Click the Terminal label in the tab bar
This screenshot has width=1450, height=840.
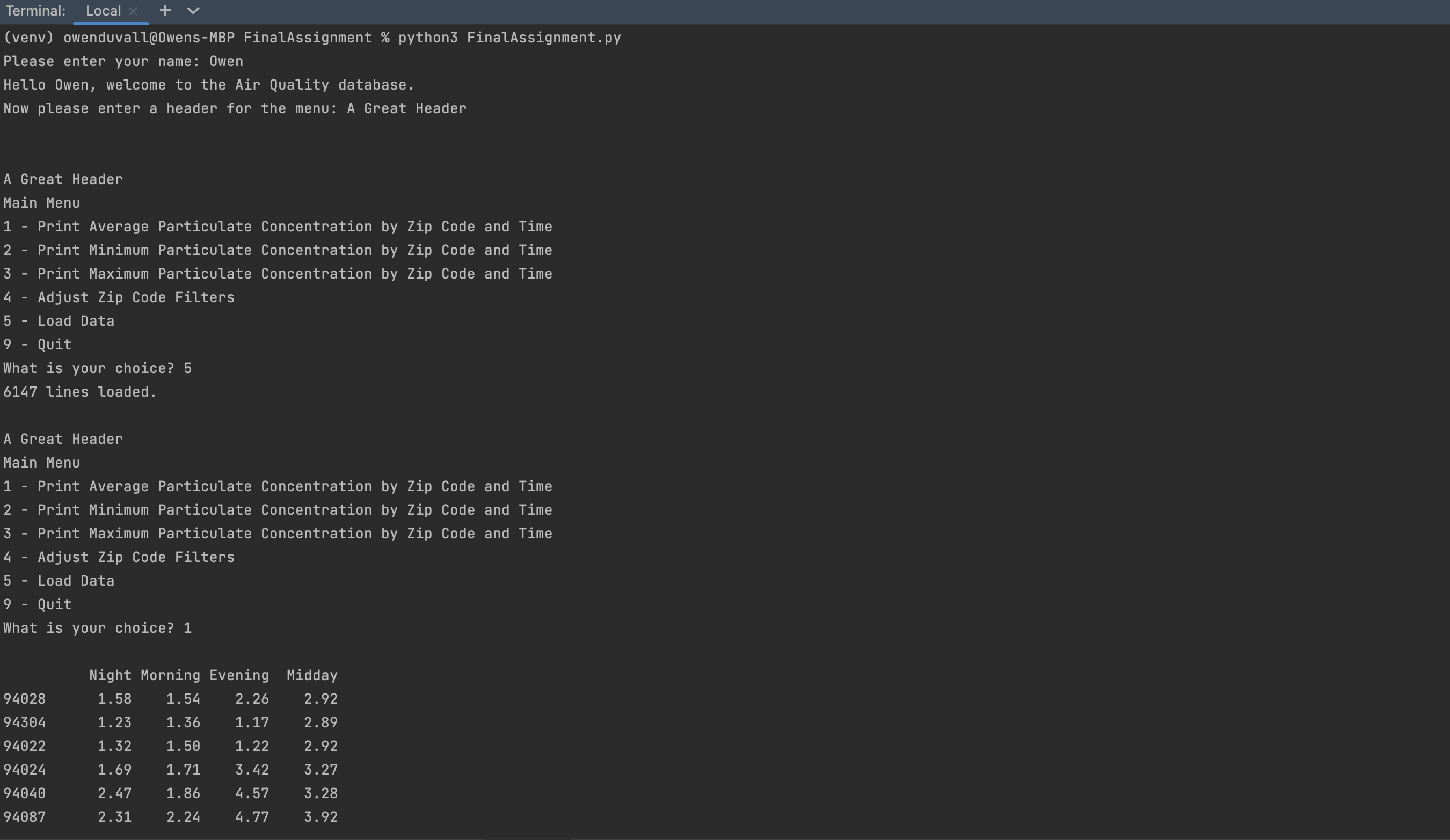click(34, 10)
